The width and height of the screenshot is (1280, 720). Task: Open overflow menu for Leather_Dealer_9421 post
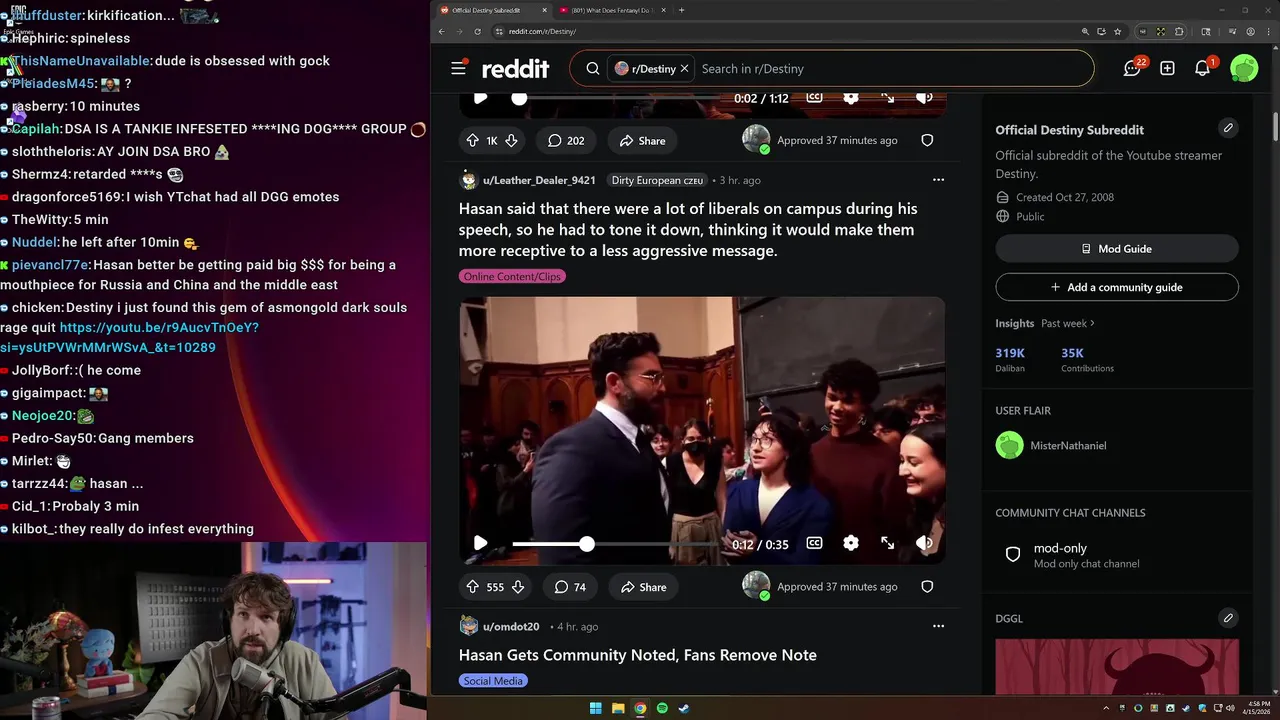tap(938, 180)
